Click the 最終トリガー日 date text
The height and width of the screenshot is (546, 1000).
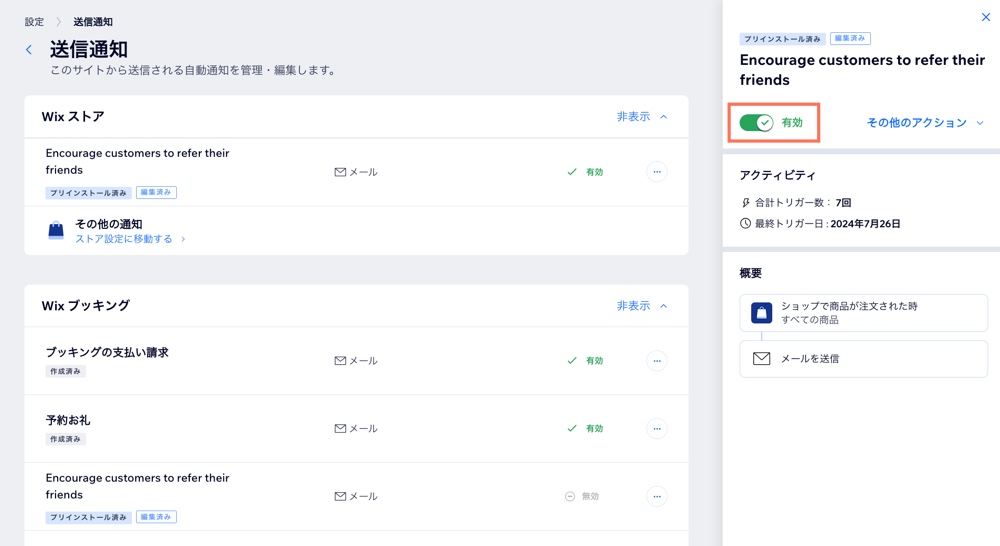pyautogui.click(x=865, y=224)
